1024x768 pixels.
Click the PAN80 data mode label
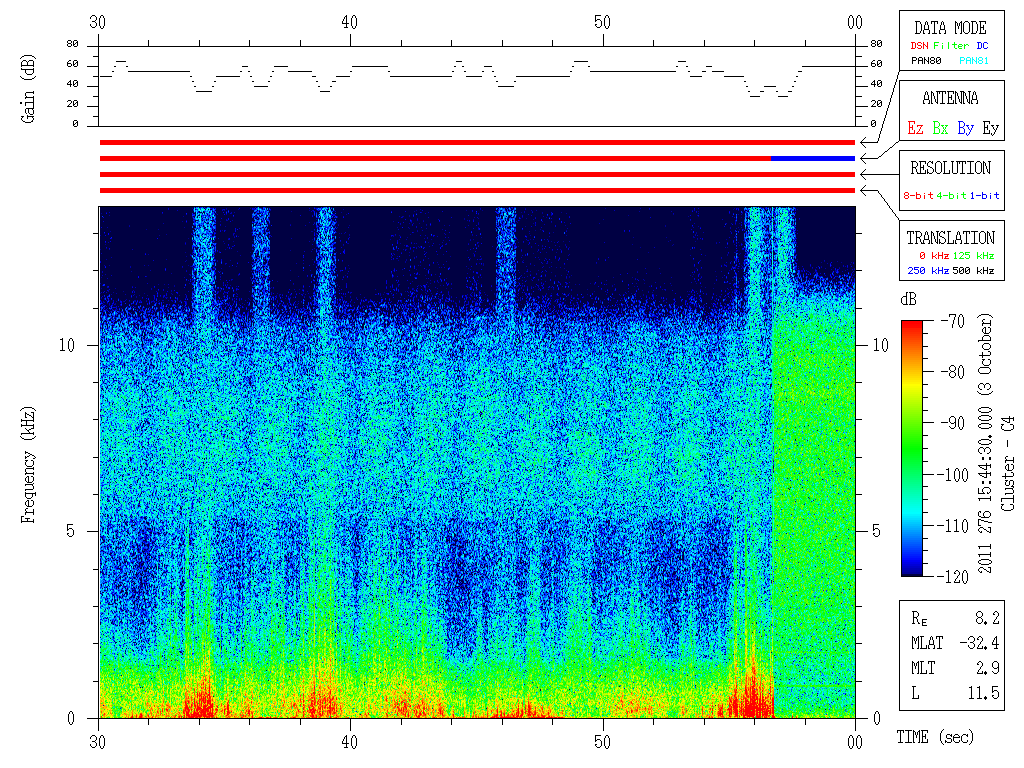pos(926,61)
